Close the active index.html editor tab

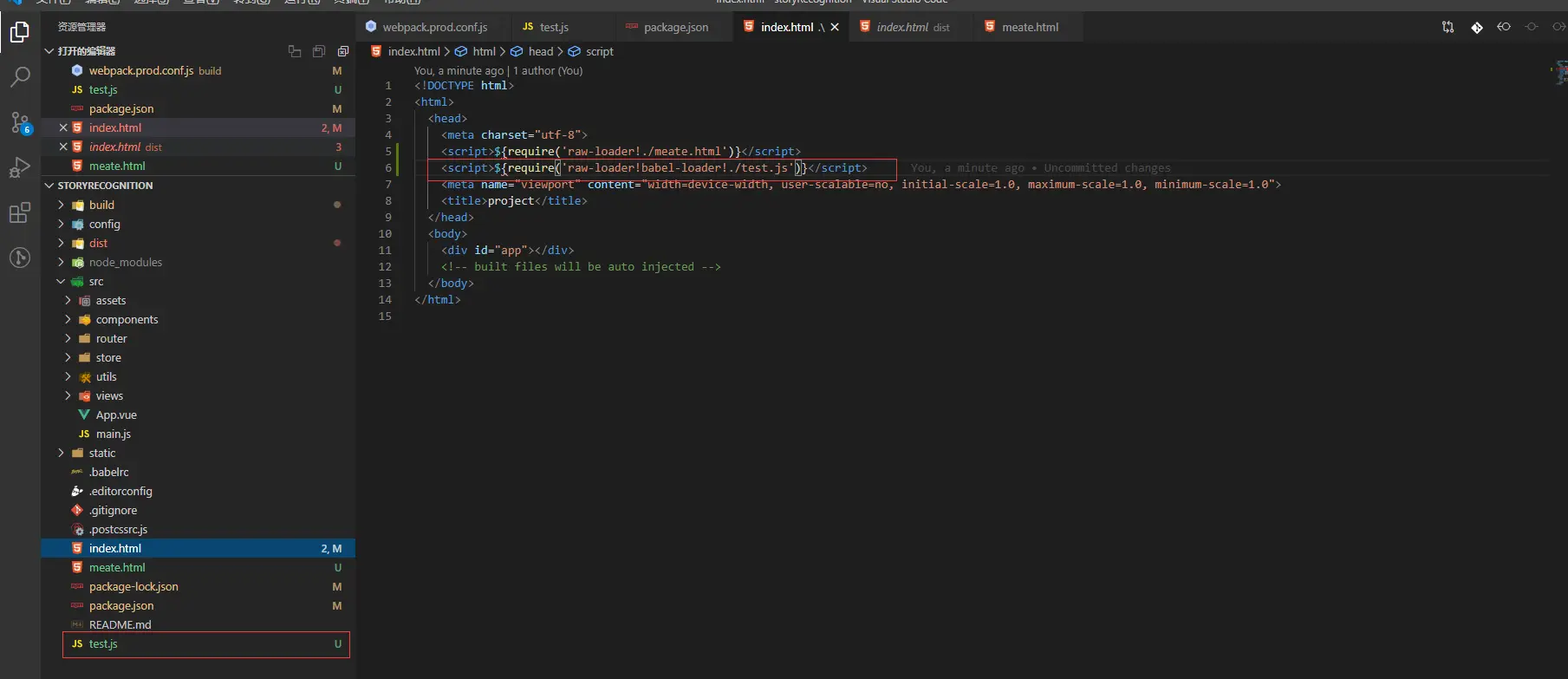point(835,27)
